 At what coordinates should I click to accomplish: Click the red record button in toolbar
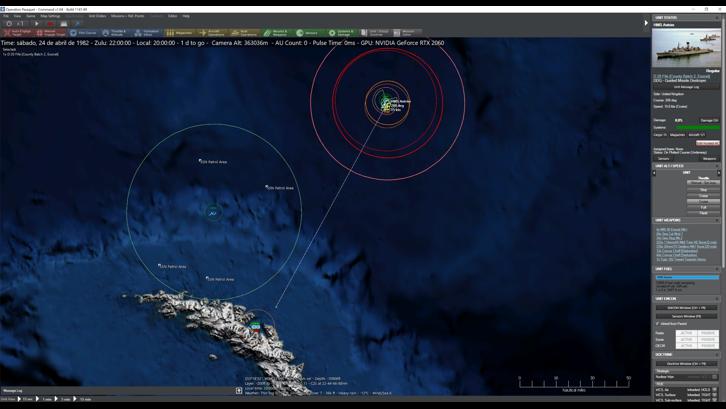click(x=50, y=24)
